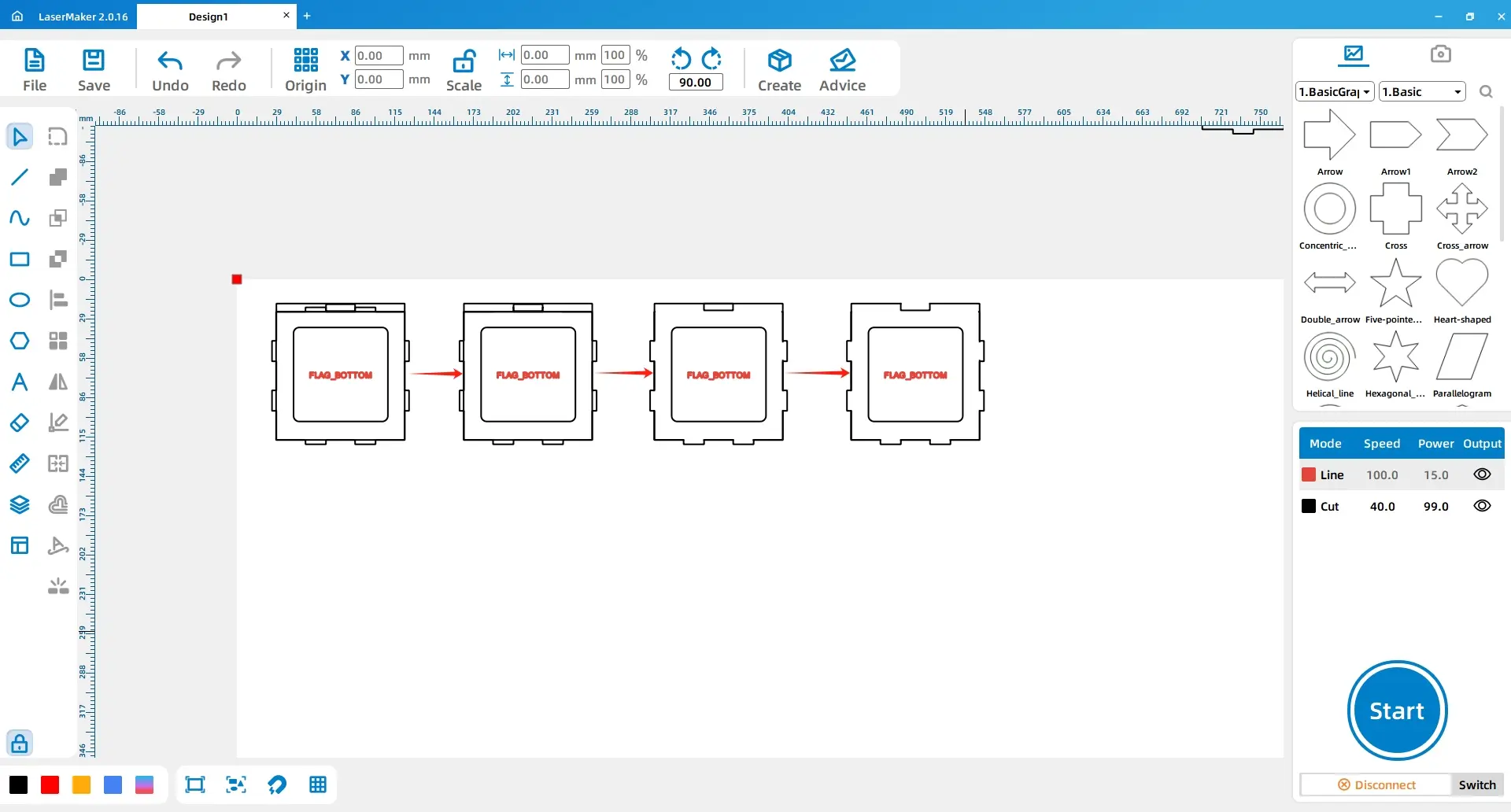Open the ruler measure tool
Screen dimensions: 1511x812
(20, 463)
